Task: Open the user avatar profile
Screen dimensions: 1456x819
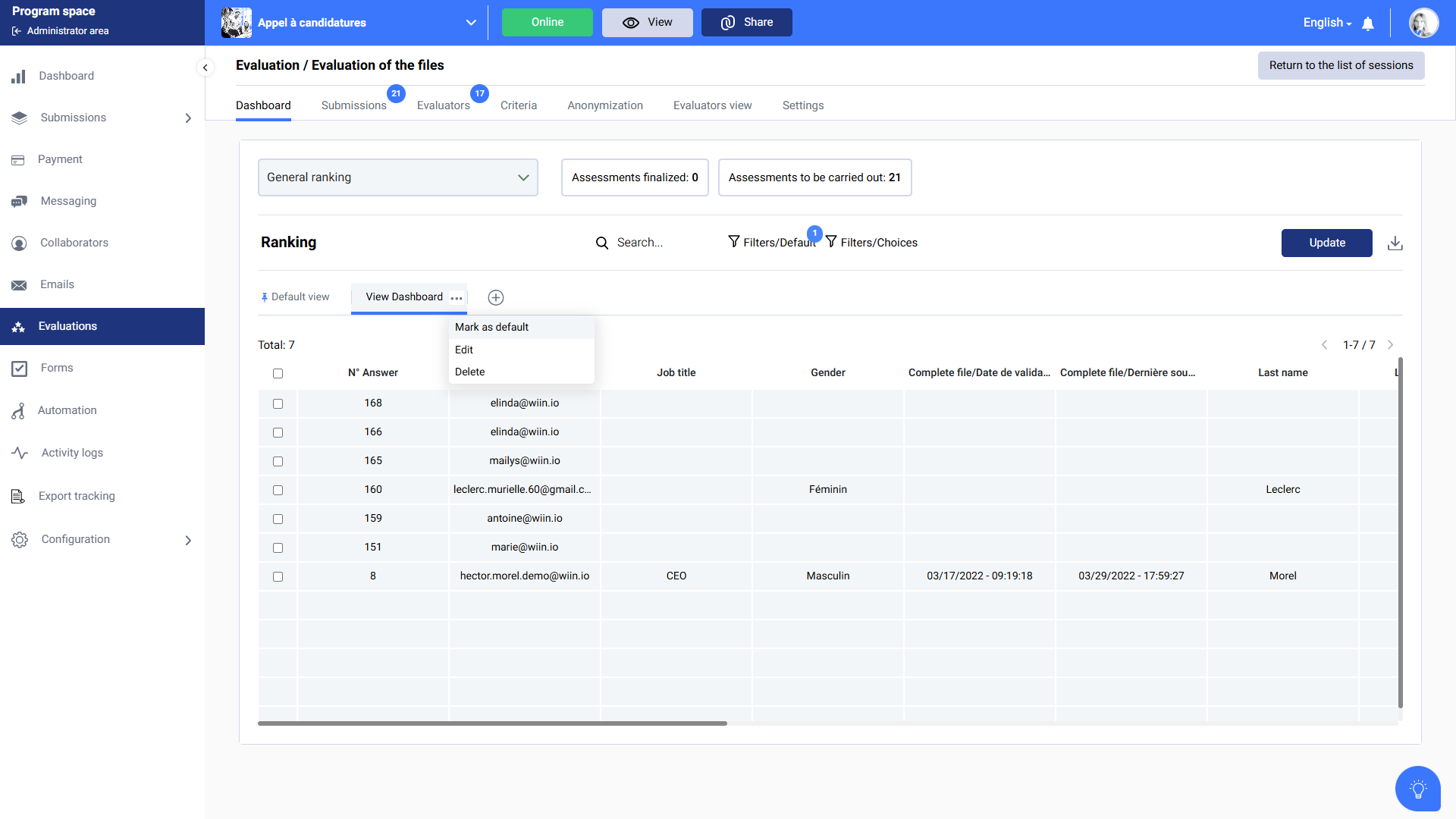Action: [1423, 23]
